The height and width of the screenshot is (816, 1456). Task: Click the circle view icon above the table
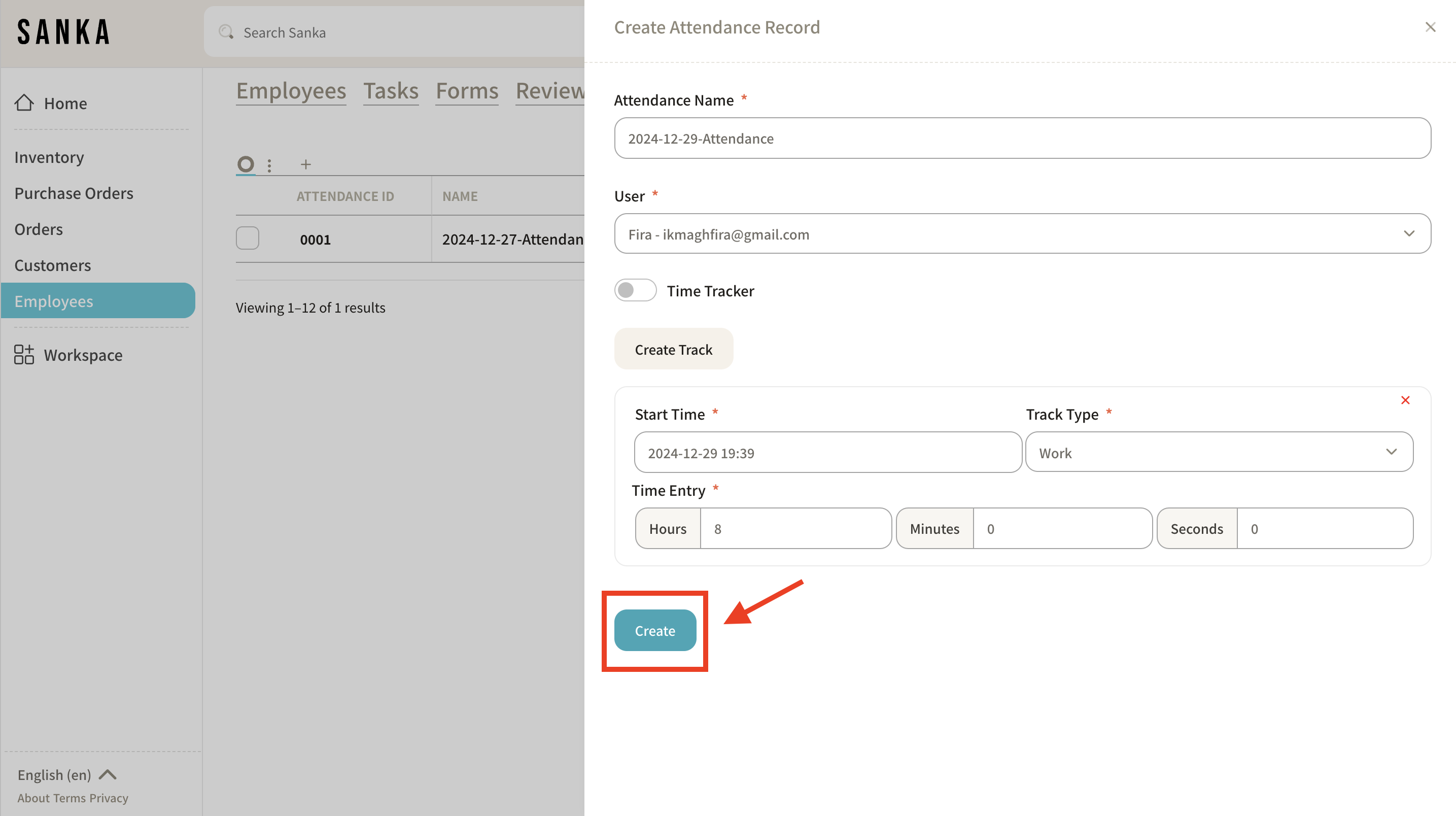click(x=246, y=164)
